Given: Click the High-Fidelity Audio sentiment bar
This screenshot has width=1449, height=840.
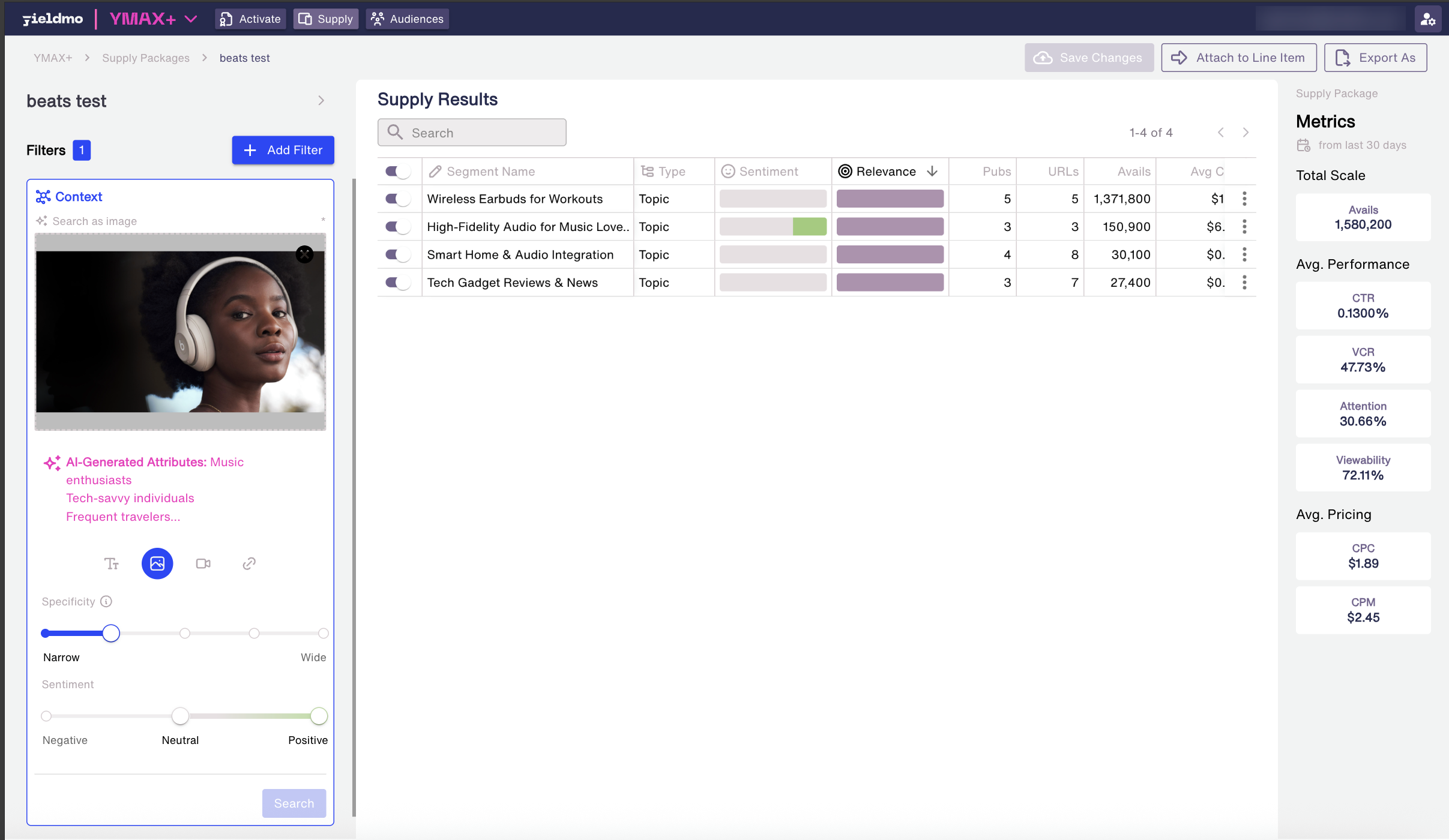Looking at the screenshot, I should click(x=773, y=227).
